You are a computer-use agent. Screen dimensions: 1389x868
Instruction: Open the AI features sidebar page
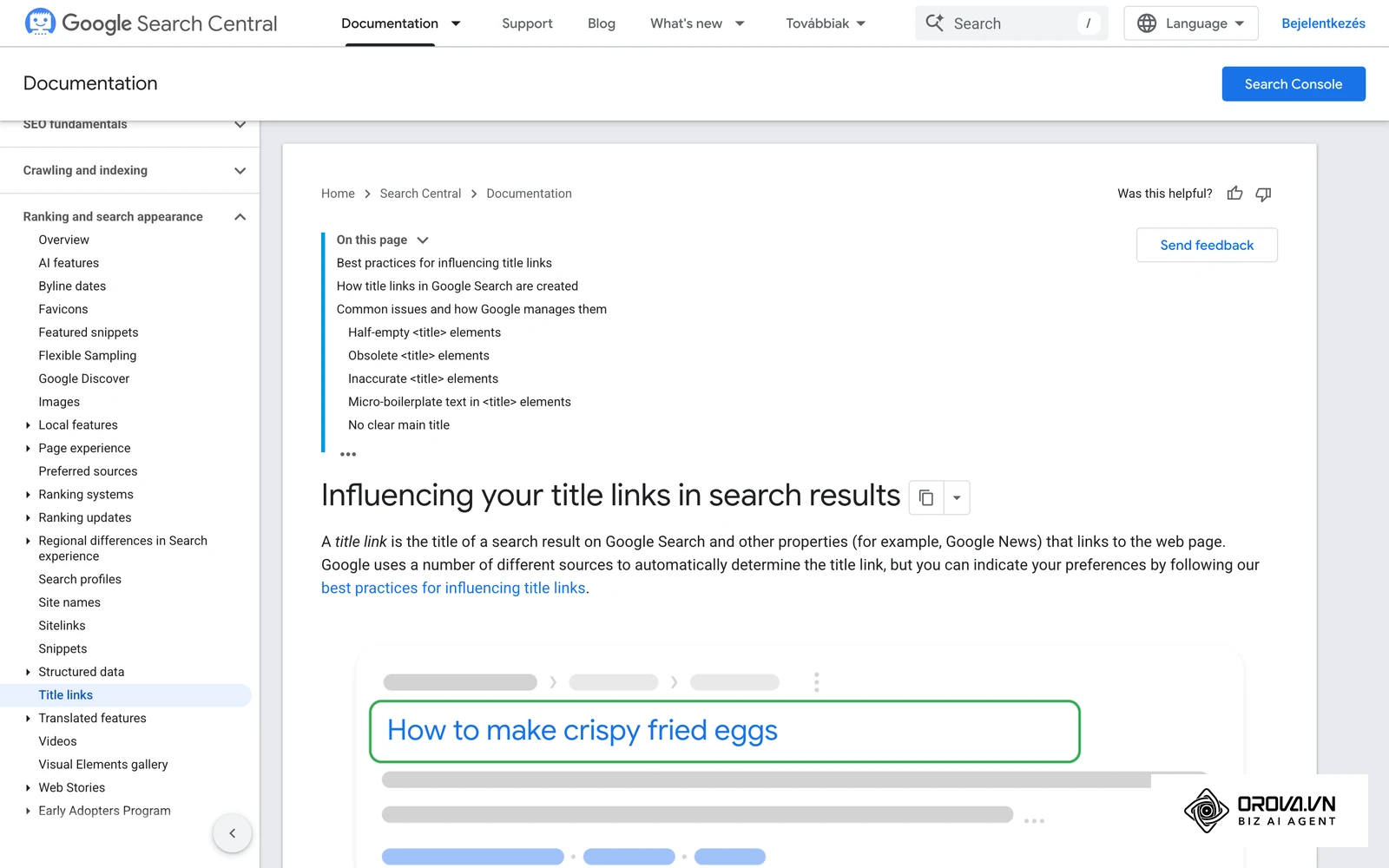[x=69, y=263]
